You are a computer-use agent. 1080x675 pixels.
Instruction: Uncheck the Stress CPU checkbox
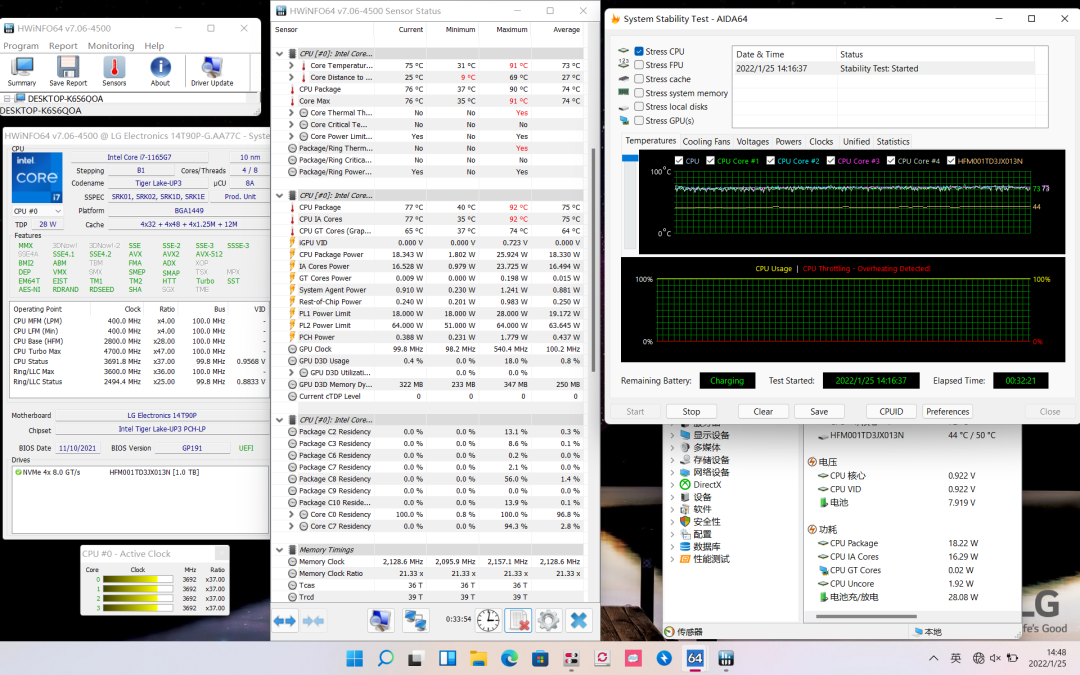[639, 51]
